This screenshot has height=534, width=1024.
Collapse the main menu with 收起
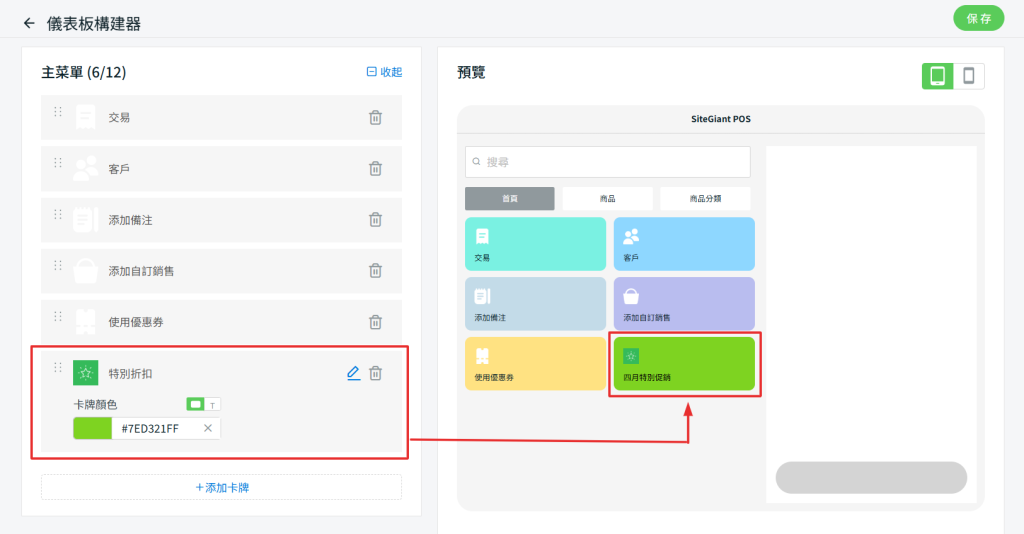tap(384, 72)
